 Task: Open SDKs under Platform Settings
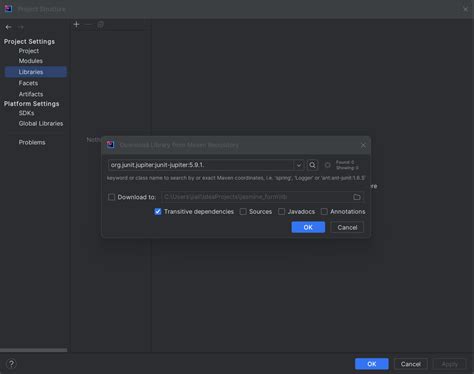tap(26, 113)
